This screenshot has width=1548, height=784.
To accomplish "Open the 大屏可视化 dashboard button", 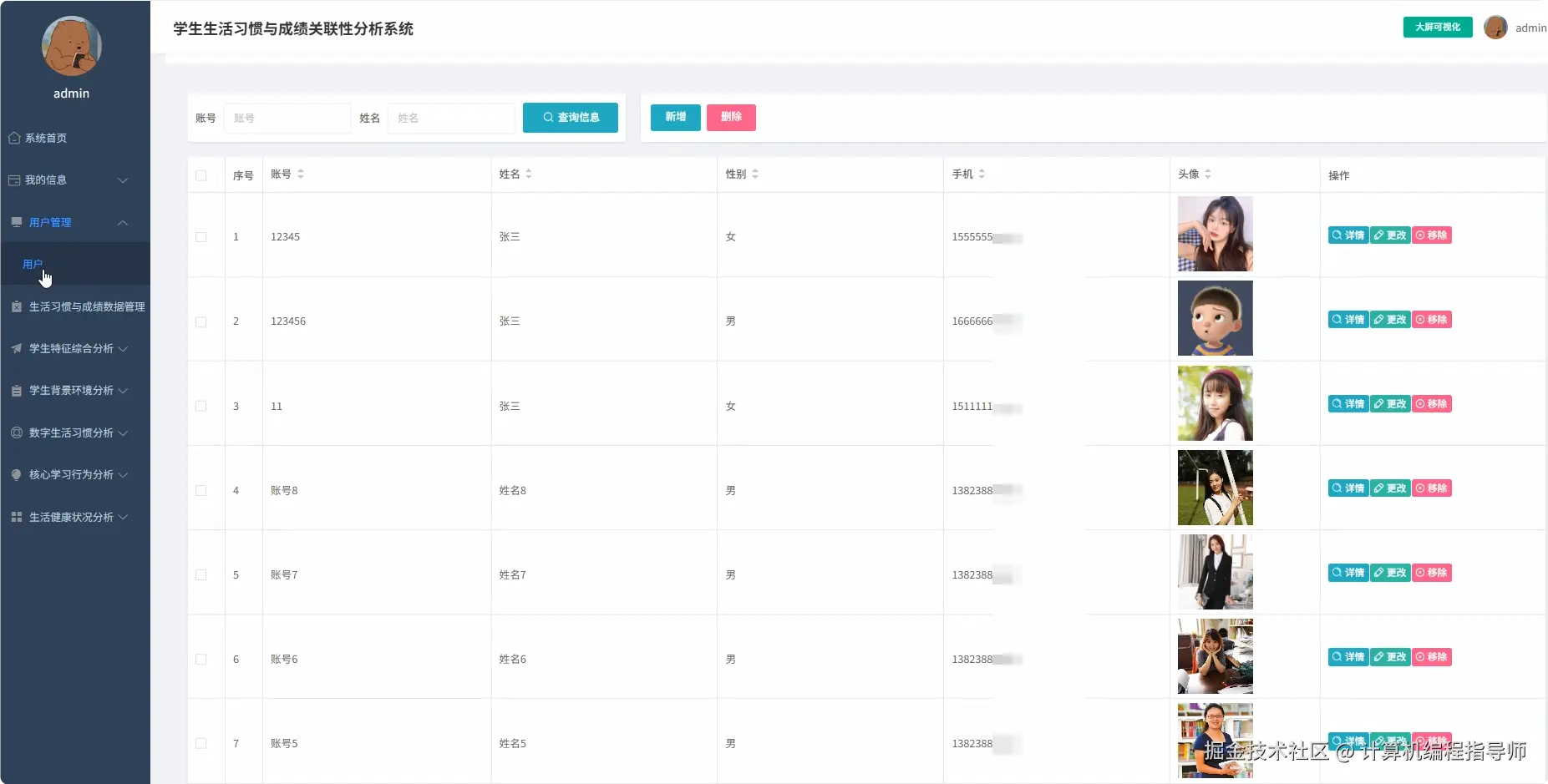I will click(x=1438, y=28).
